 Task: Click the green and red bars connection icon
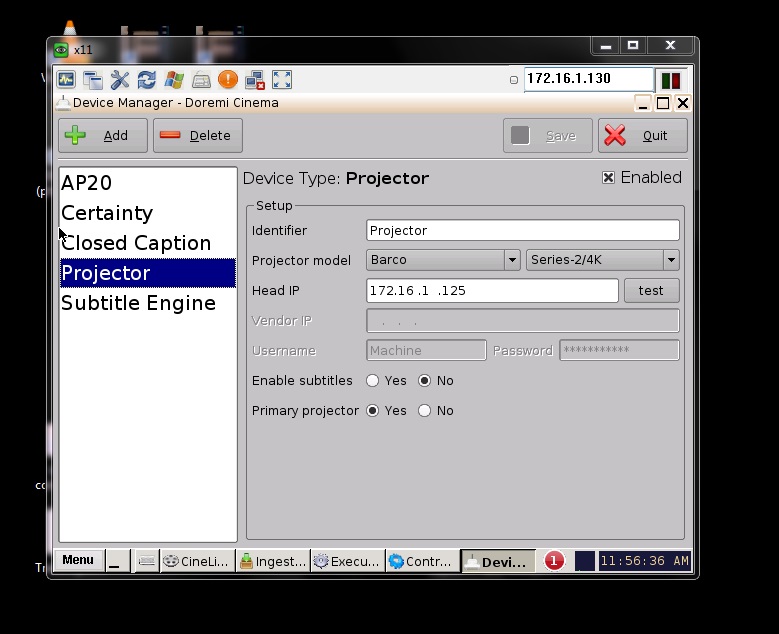point(671,80)
